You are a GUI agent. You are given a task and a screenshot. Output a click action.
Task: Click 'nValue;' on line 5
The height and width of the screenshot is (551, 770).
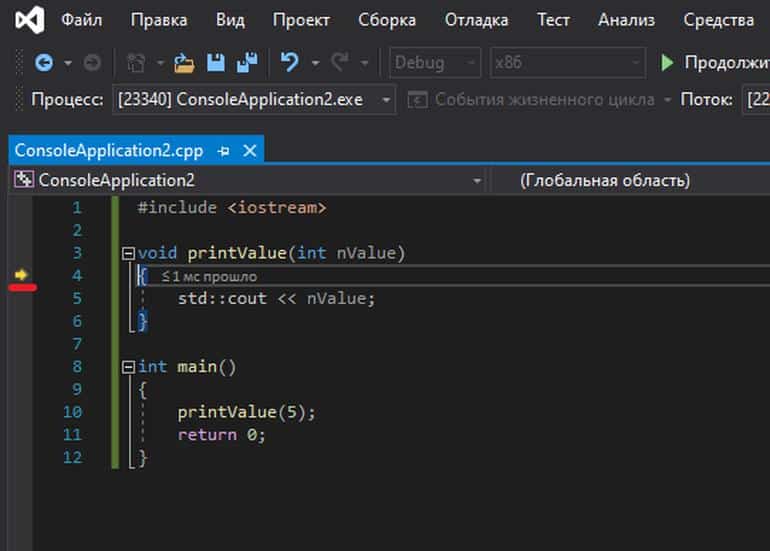tap(341, 299)
